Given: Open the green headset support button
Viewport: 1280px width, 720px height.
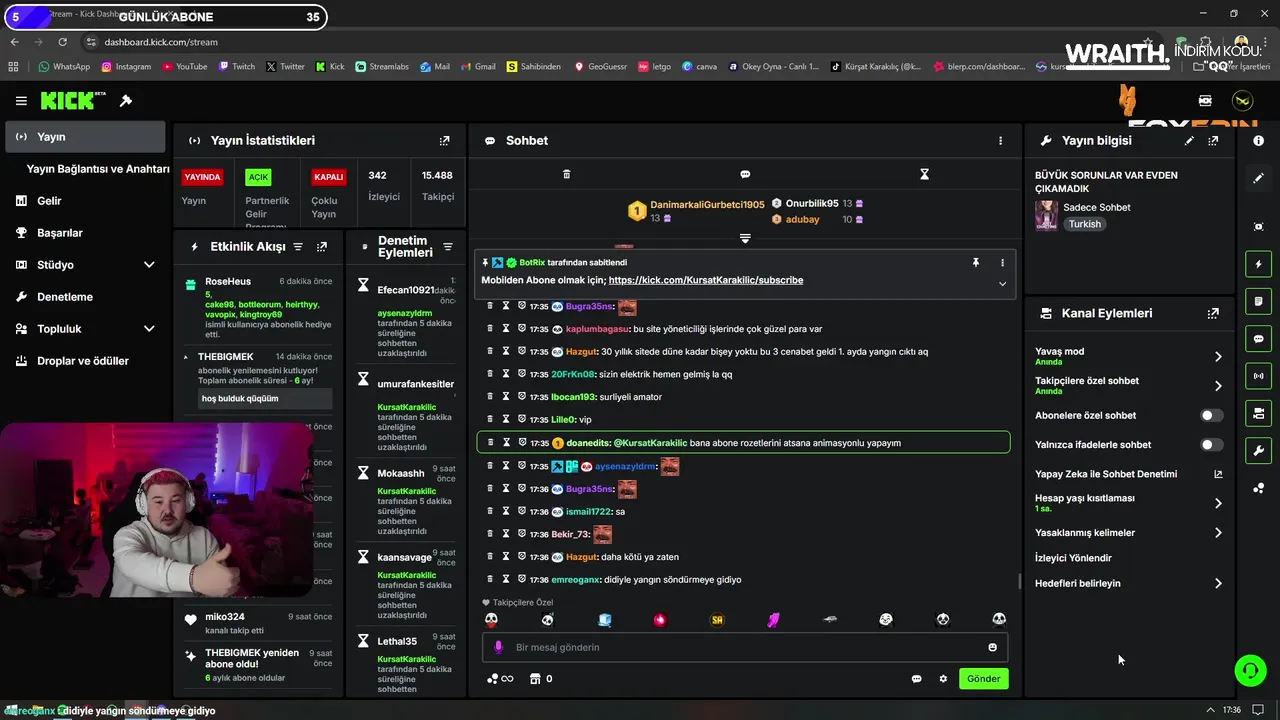Looking at the screenshot, I should click(1250, 670).
